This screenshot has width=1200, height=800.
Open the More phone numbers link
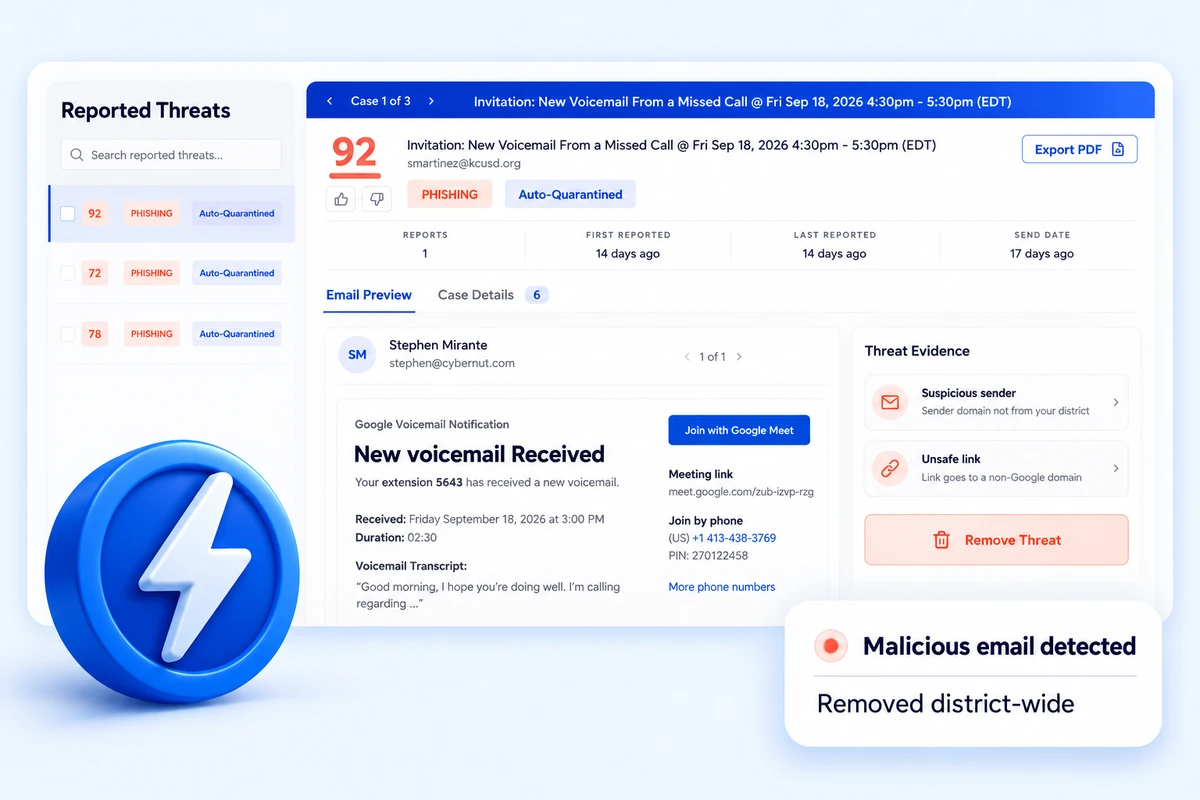click(722, 587)
